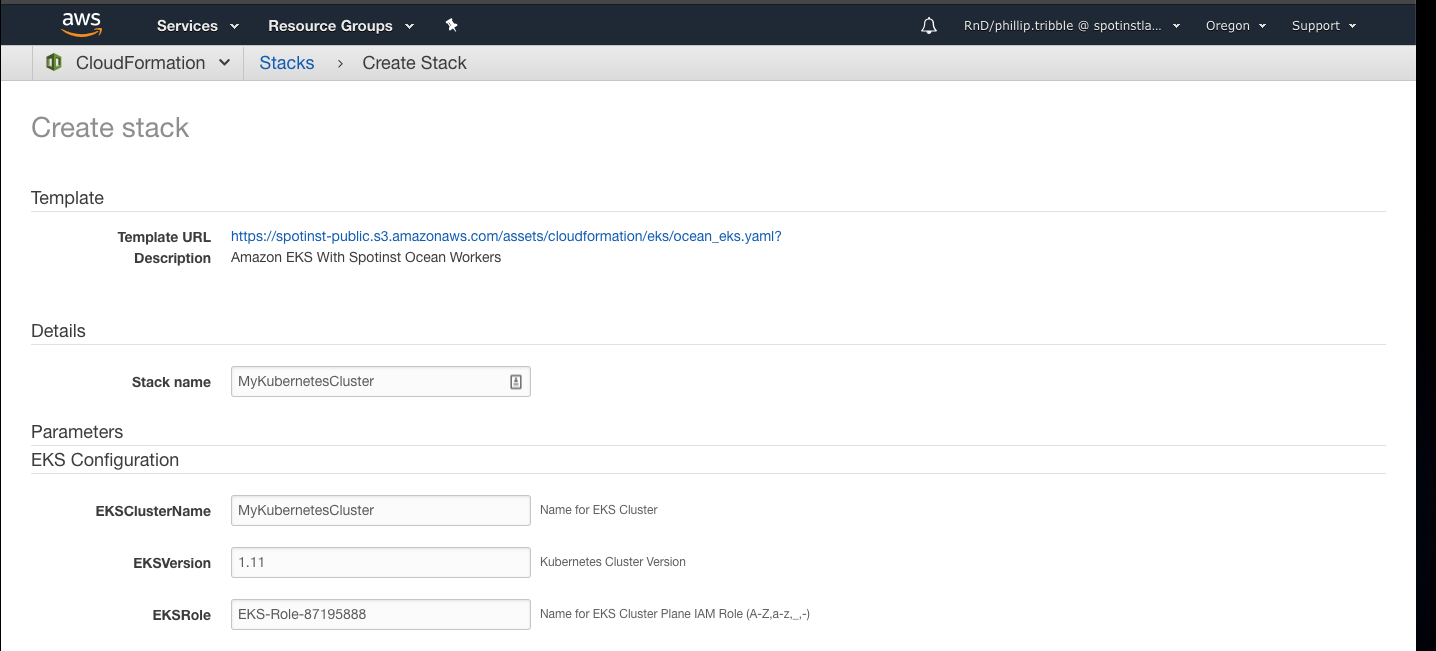Click the EKS Configuration section header
1436x651 pixels.
point(105,460)
